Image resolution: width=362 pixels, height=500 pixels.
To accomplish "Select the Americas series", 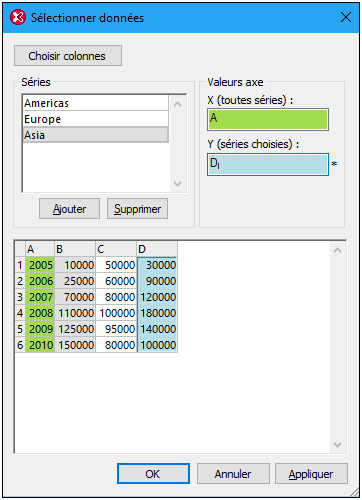I will [96, 103].
